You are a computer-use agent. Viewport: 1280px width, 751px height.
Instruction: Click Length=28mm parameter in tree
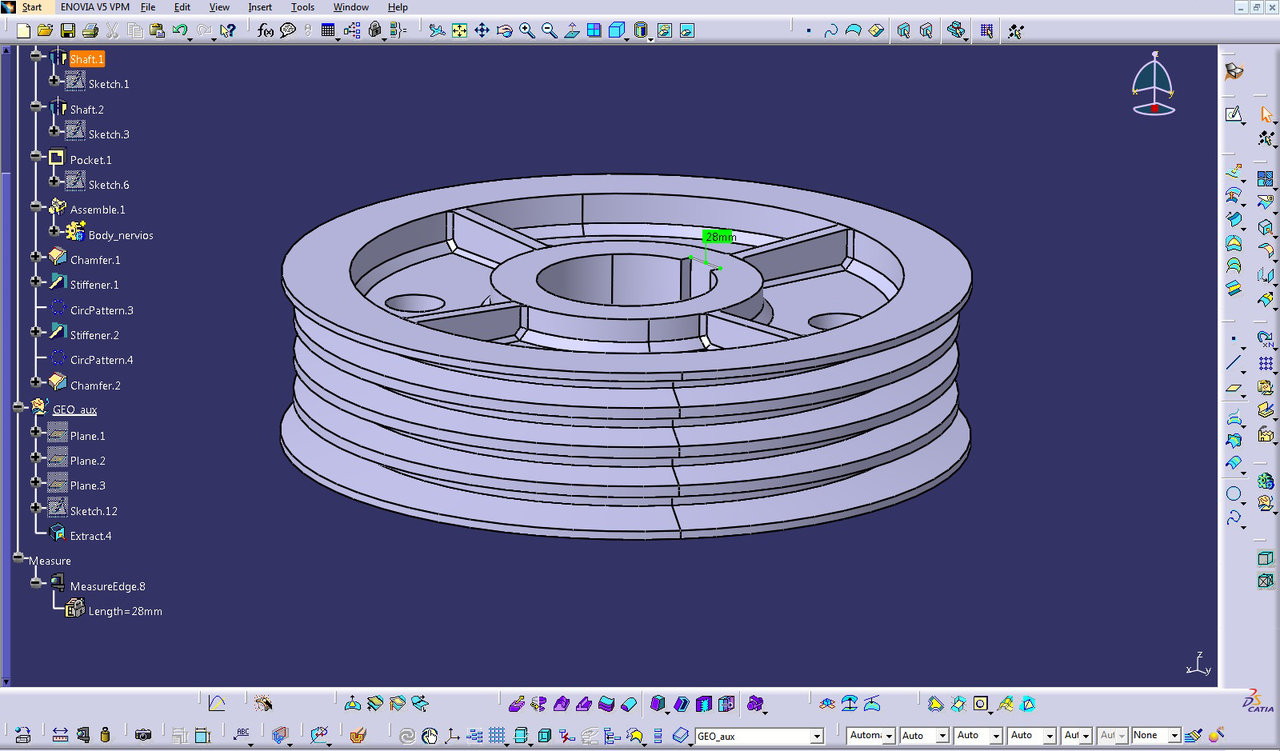tap(125, 611)
